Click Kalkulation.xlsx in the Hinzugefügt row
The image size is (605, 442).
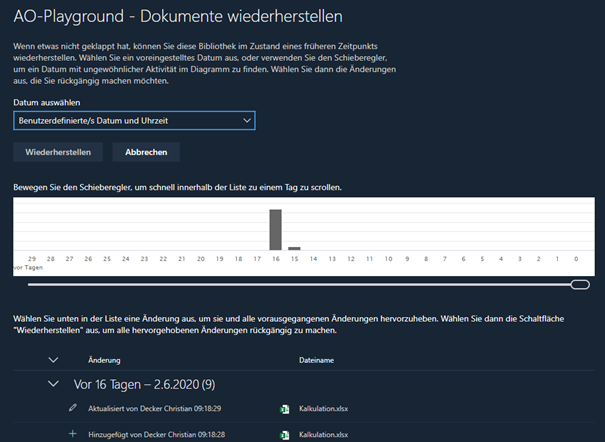pyautogui.click(x=323, y=435)
